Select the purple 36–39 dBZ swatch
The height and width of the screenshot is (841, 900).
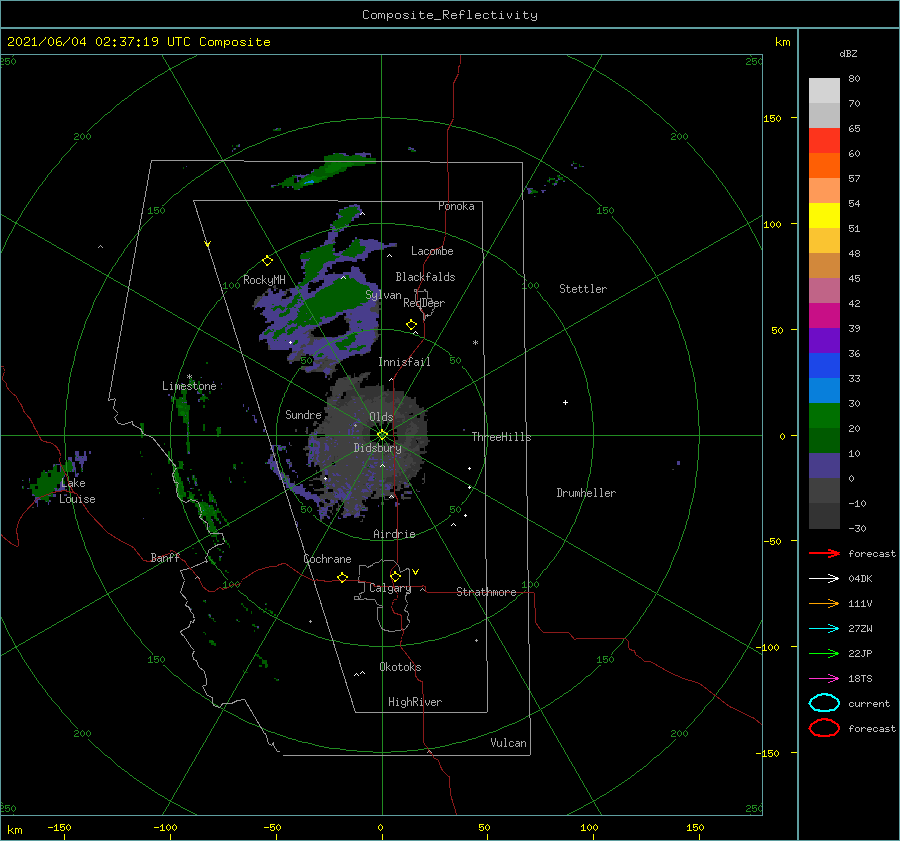[824, 341]
